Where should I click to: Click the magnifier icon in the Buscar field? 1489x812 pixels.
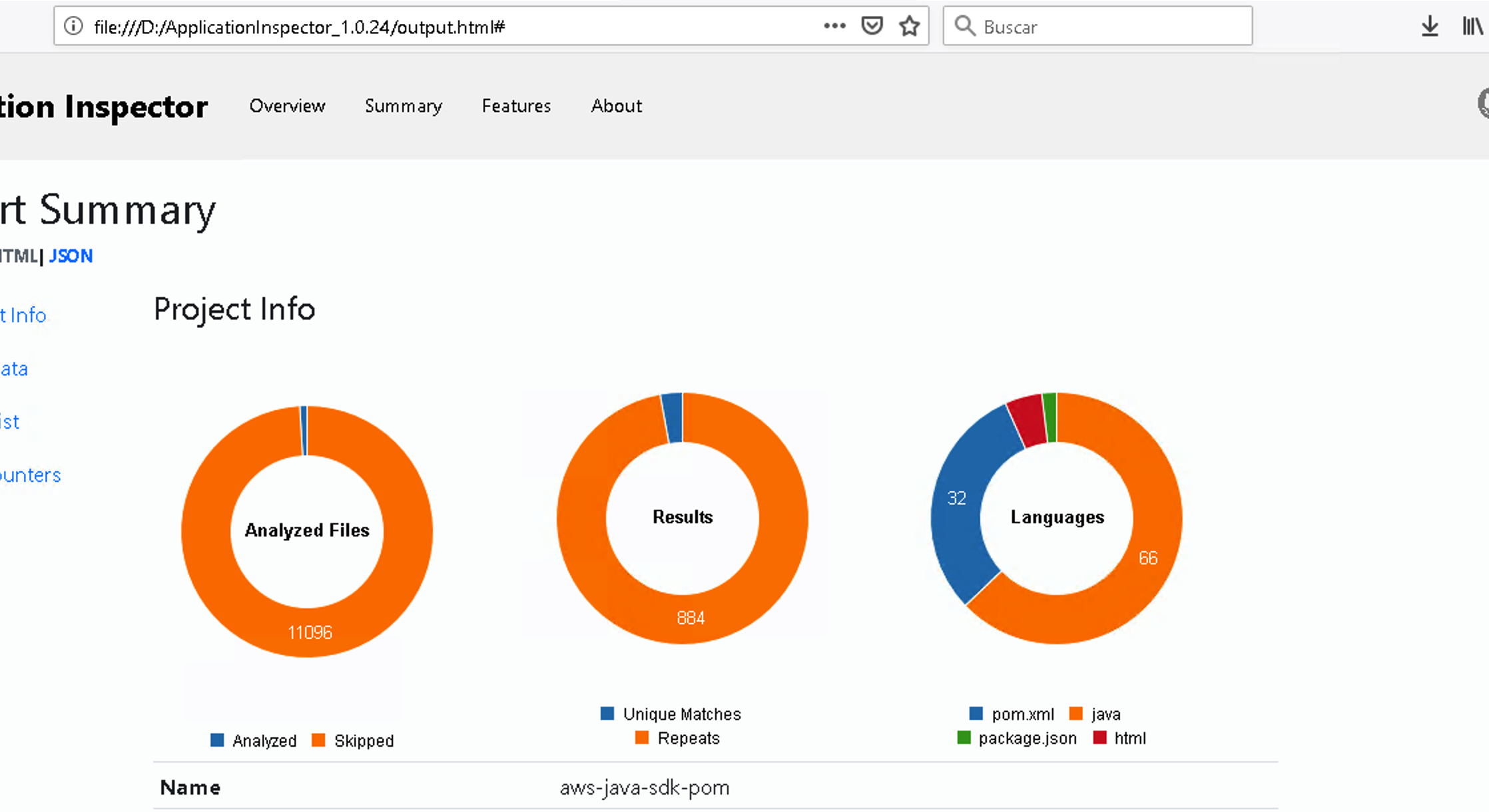965,25
